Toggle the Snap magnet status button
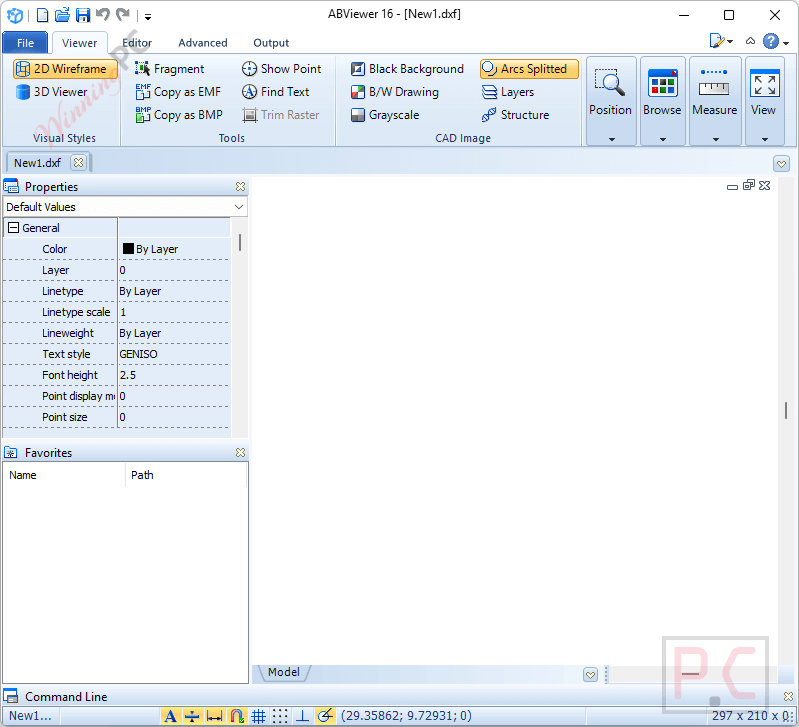This screenshot has width=799, height=727. point(236,716)
